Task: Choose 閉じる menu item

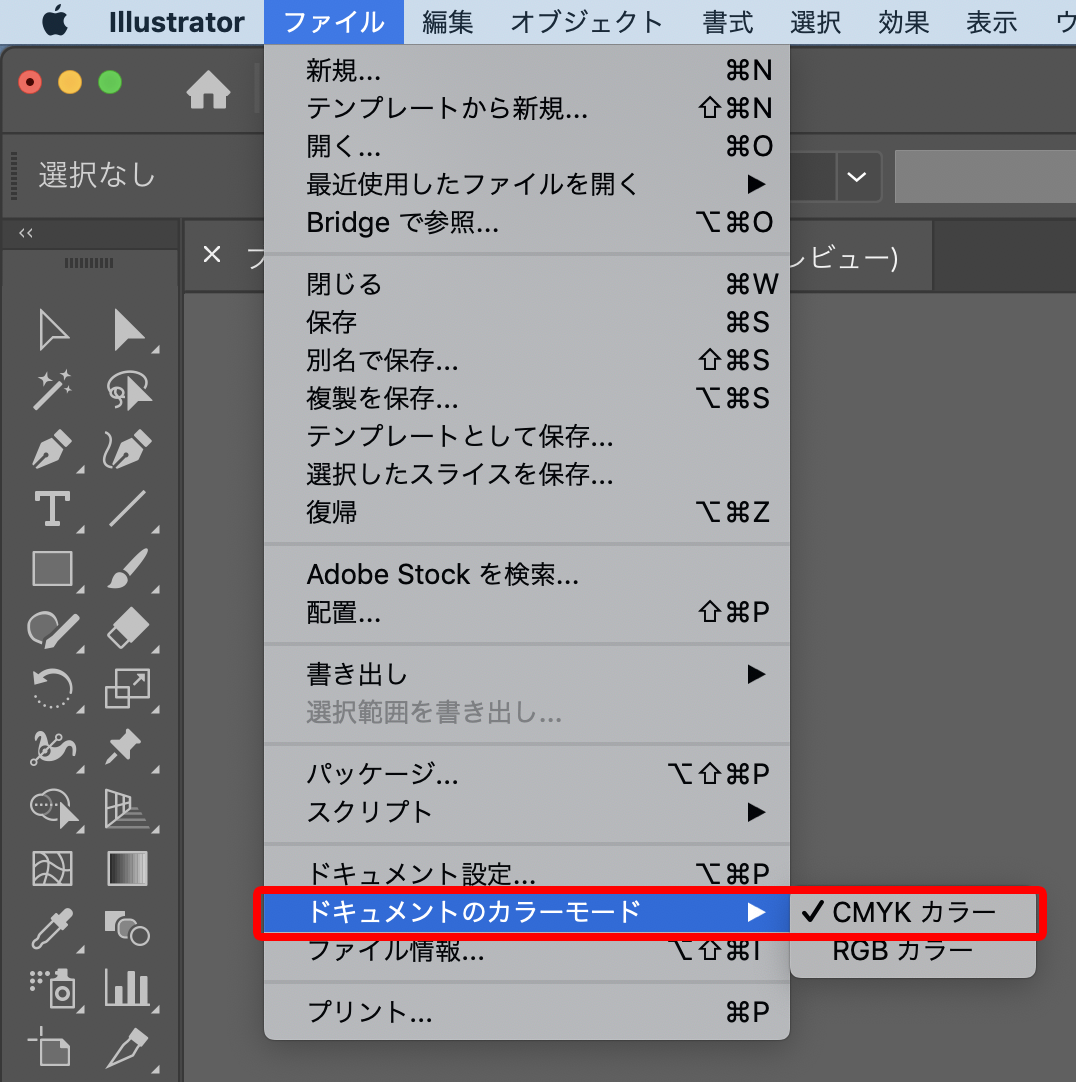Action: click(527, 284)
